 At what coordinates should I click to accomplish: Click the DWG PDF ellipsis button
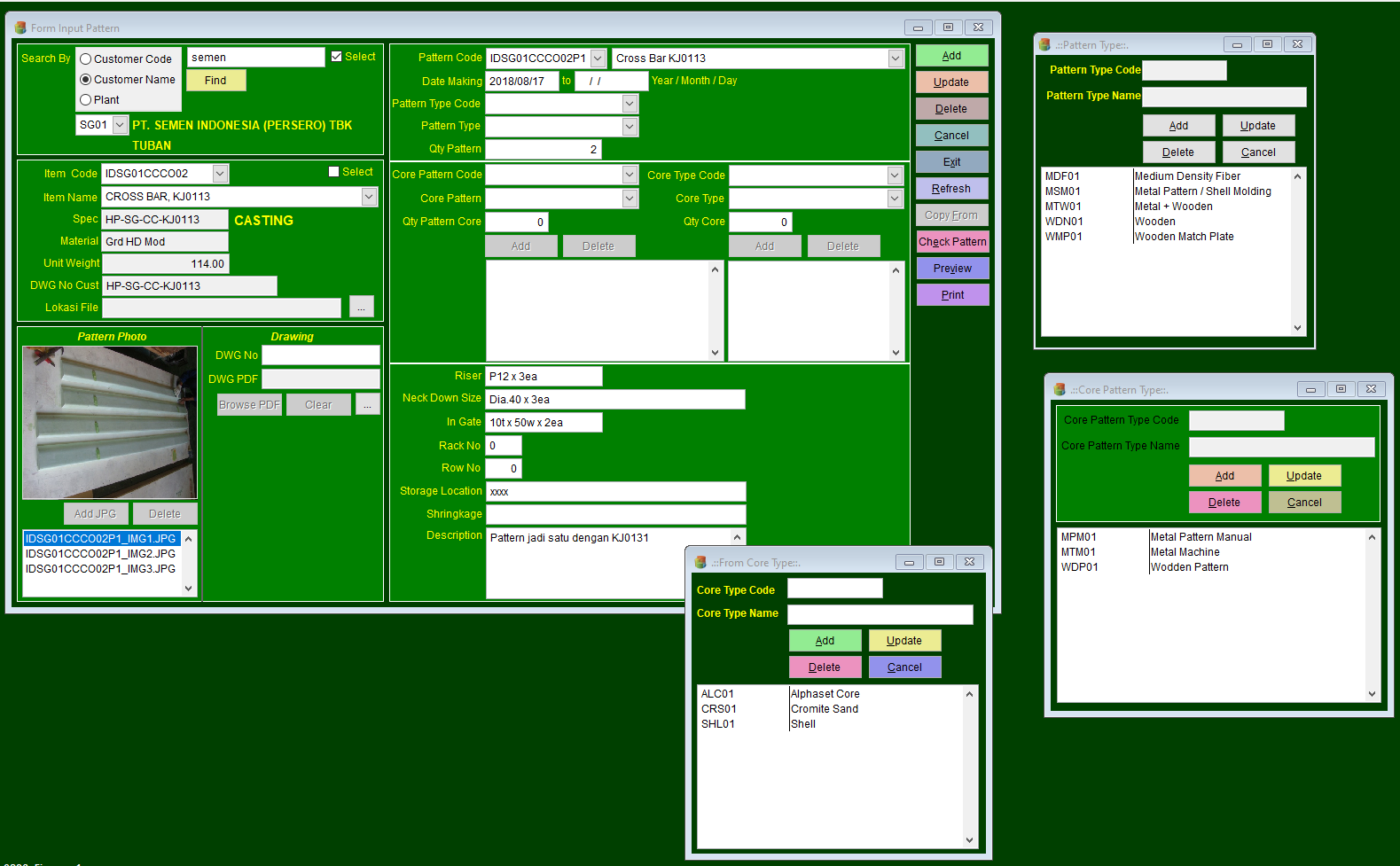(x=367, y=404)
